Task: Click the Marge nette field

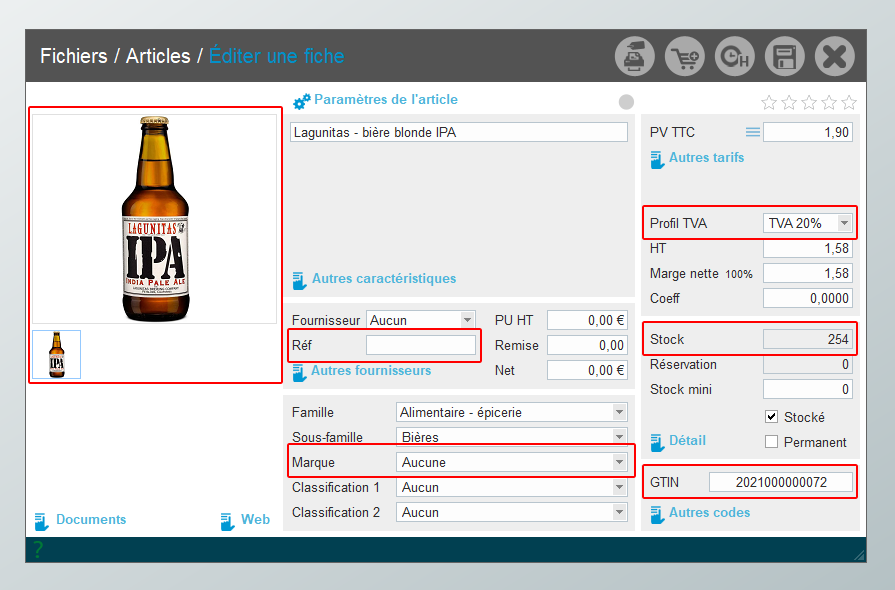Action: point(808,273)
